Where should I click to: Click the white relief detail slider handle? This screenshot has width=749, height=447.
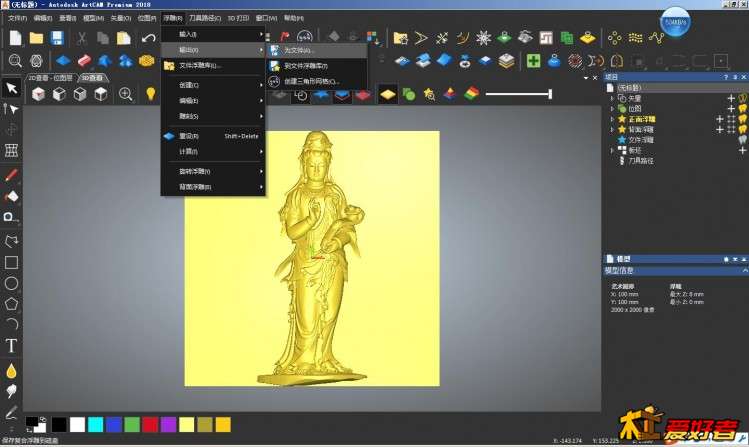coord(550,94)
